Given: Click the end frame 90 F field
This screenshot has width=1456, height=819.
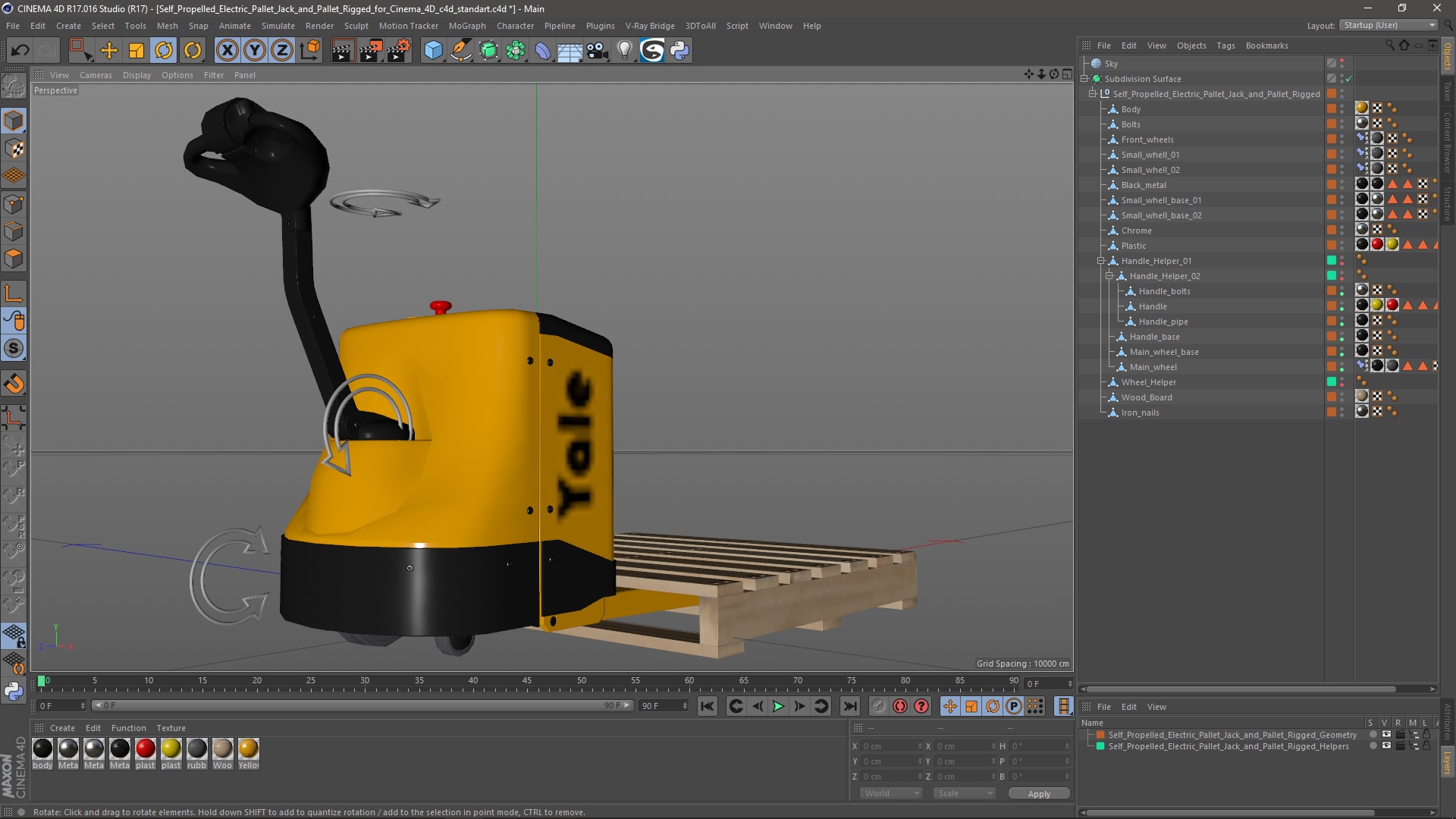Looking at the screenshot, I should (x=664, y=706).
